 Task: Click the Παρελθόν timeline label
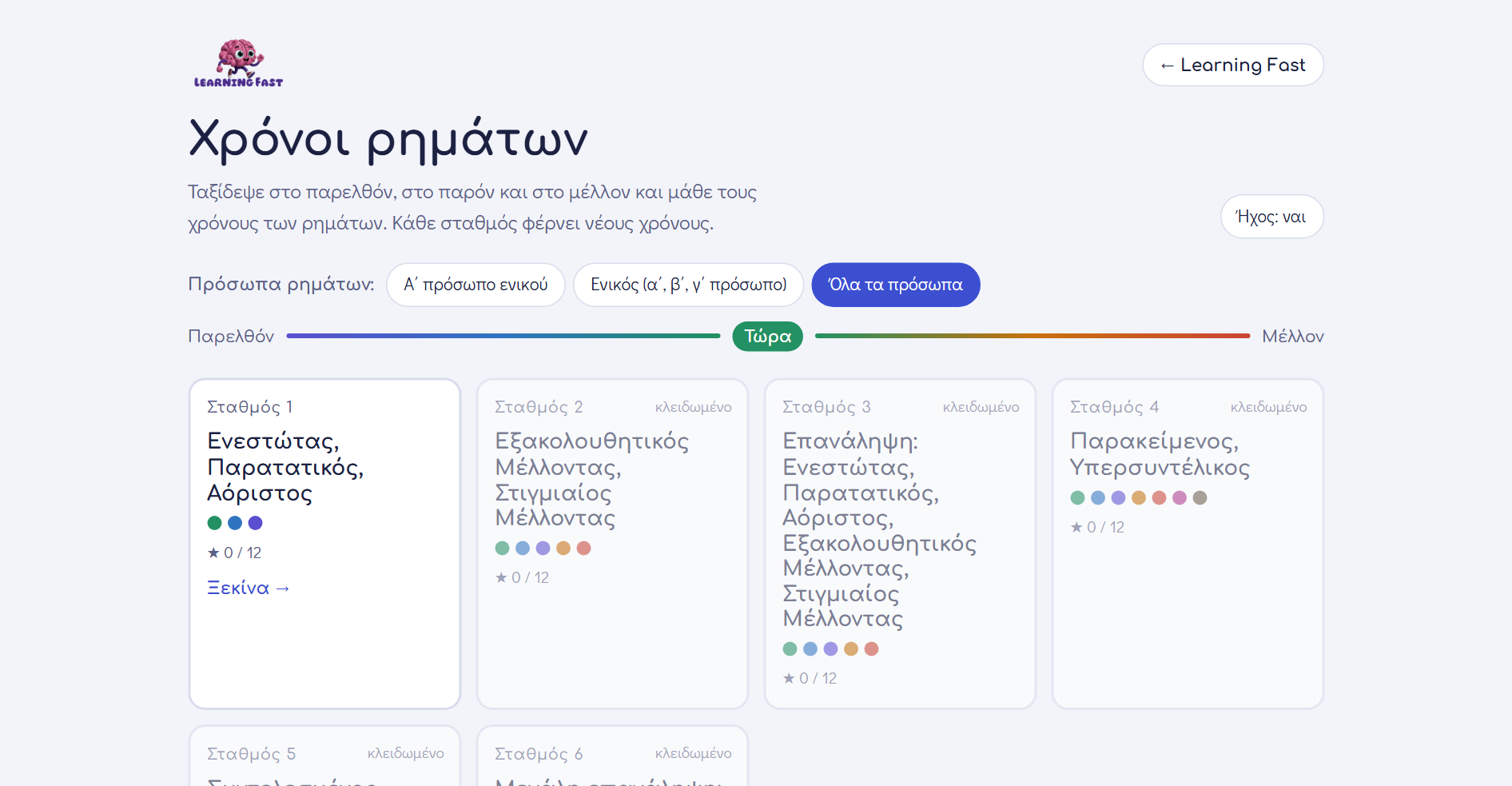click(x=231, y=337)
